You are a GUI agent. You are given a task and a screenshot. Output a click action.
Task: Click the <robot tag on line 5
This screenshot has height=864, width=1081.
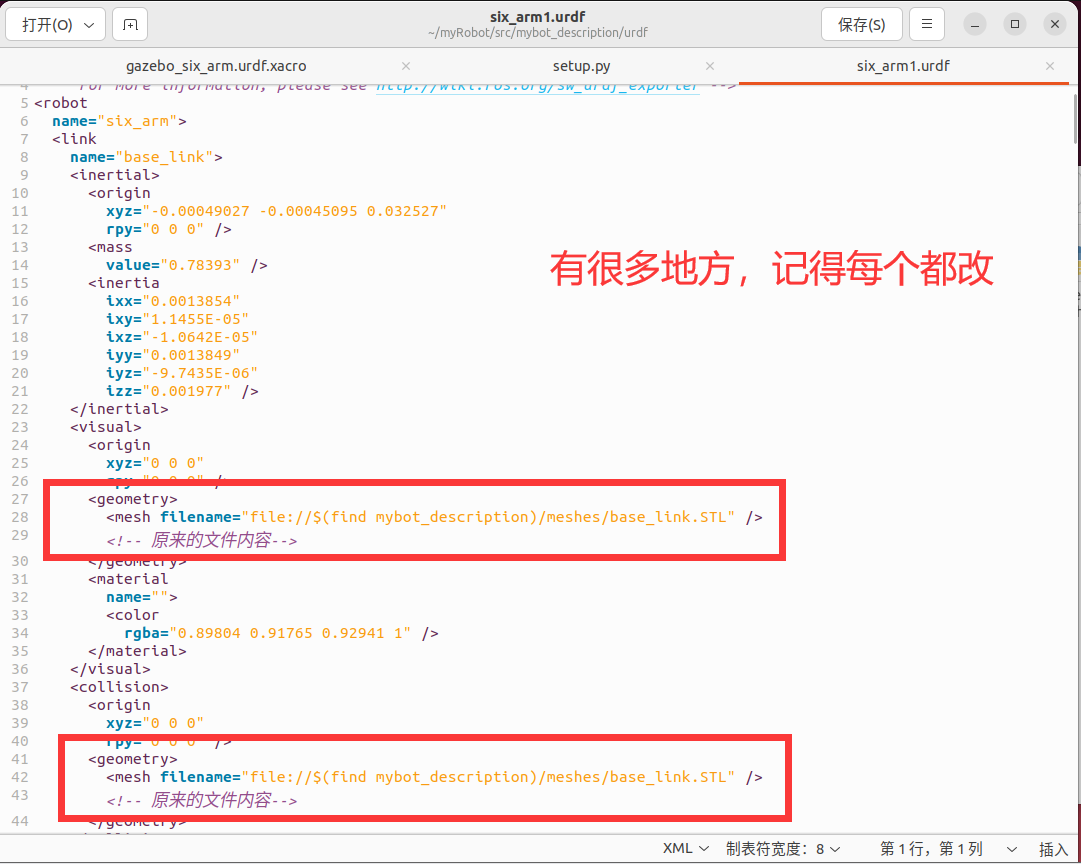click(x=61, y=103)
